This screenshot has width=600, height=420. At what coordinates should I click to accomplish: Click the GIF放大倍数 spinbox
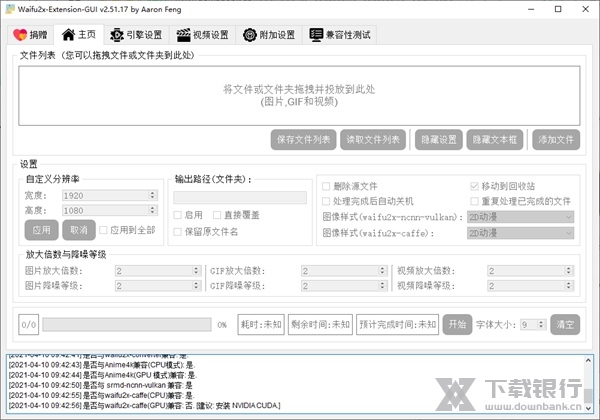pos(344,271)
